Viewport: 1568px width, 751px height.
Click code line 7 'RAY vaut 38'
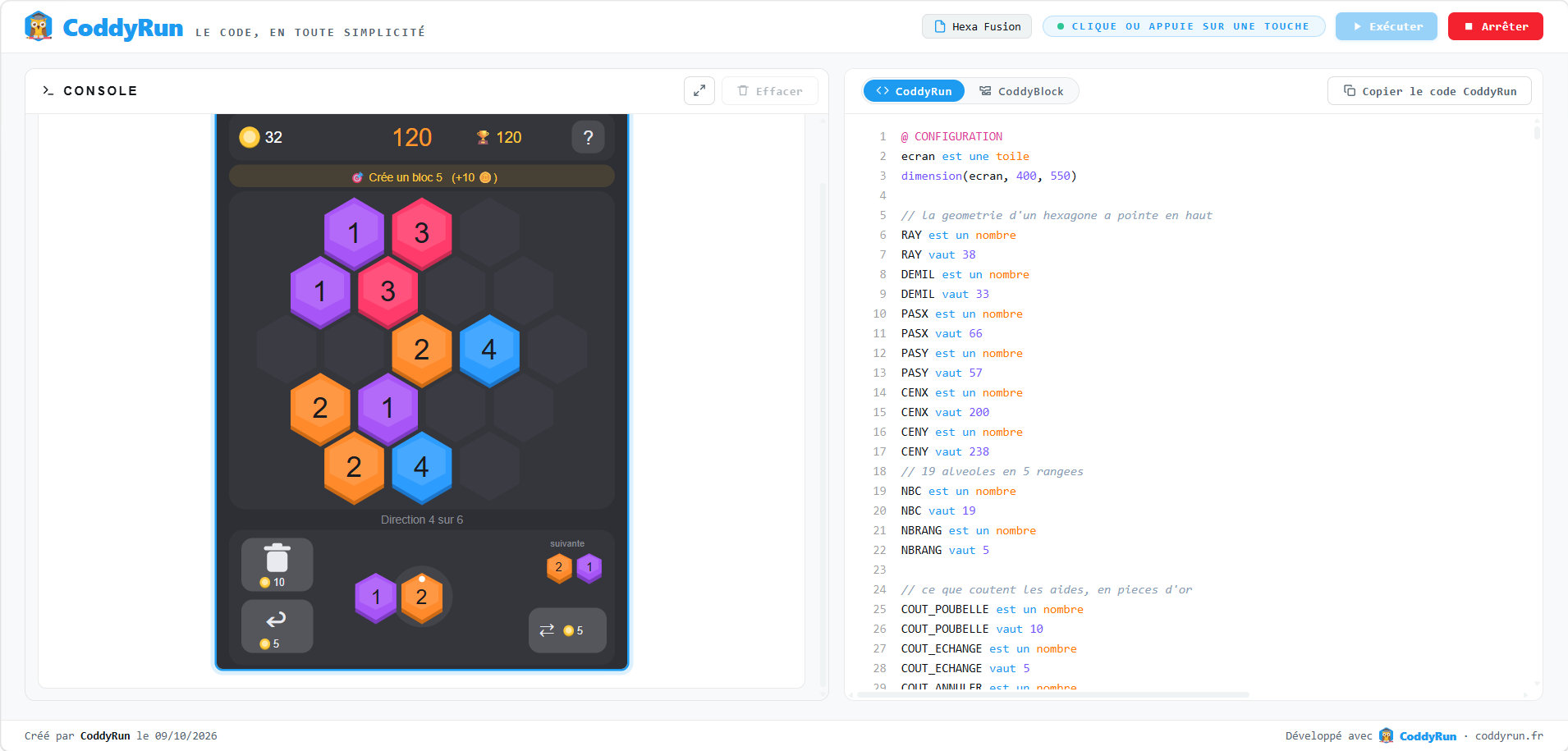[x=938, y=254]
